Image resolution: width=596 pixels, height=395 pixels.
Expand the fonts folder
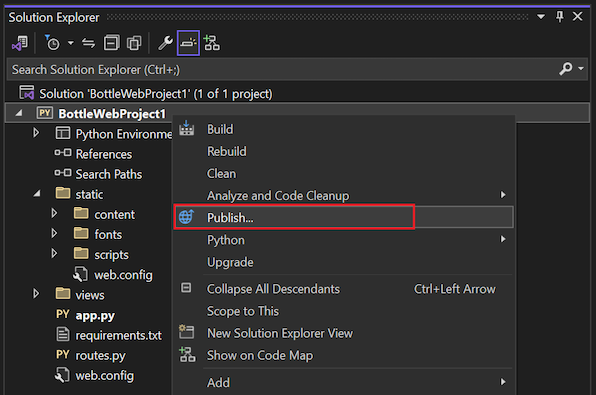point(54,233)
